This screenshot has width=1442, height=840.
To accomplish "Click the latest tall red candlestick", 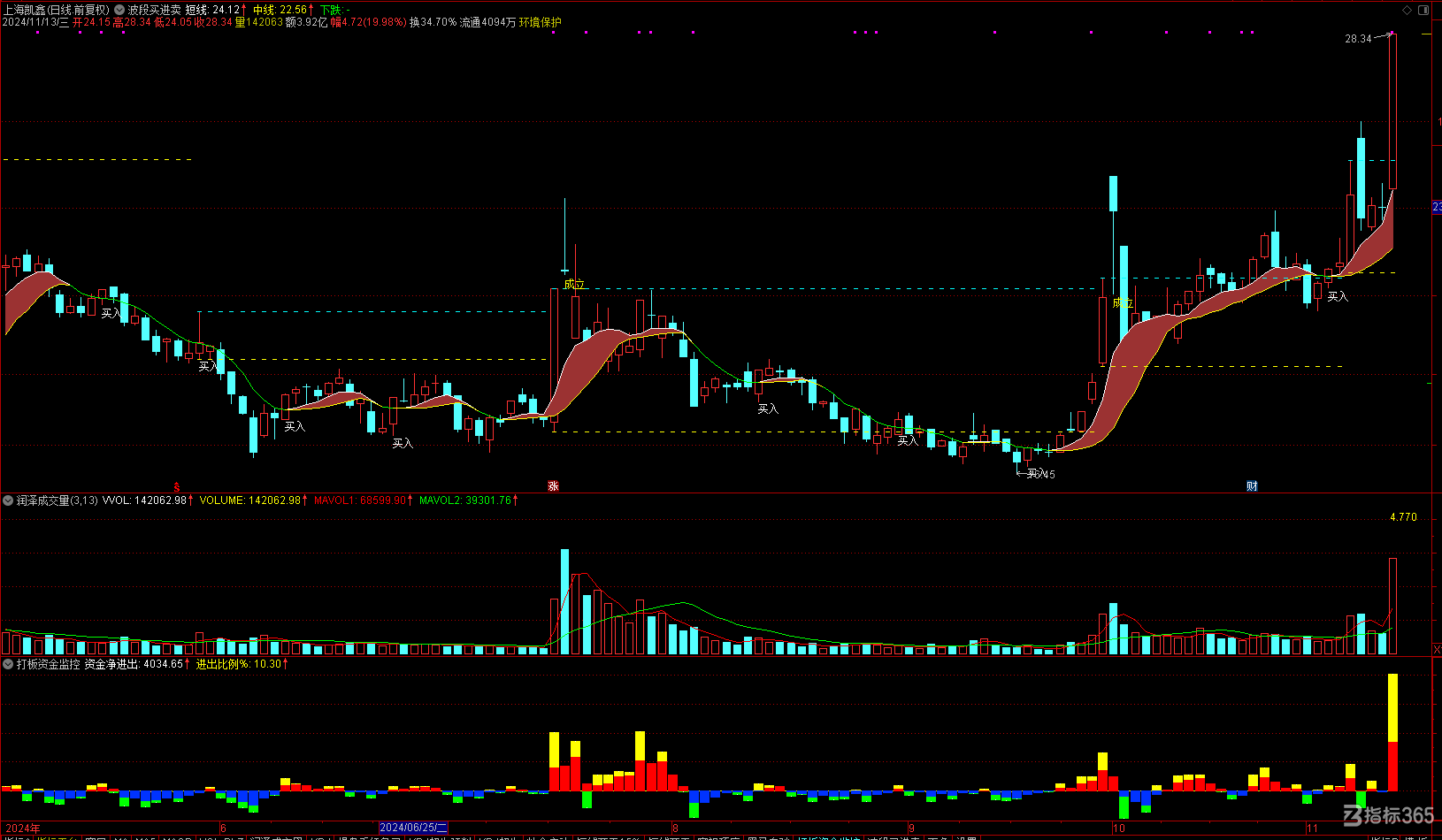I will tap(1393, 111).
